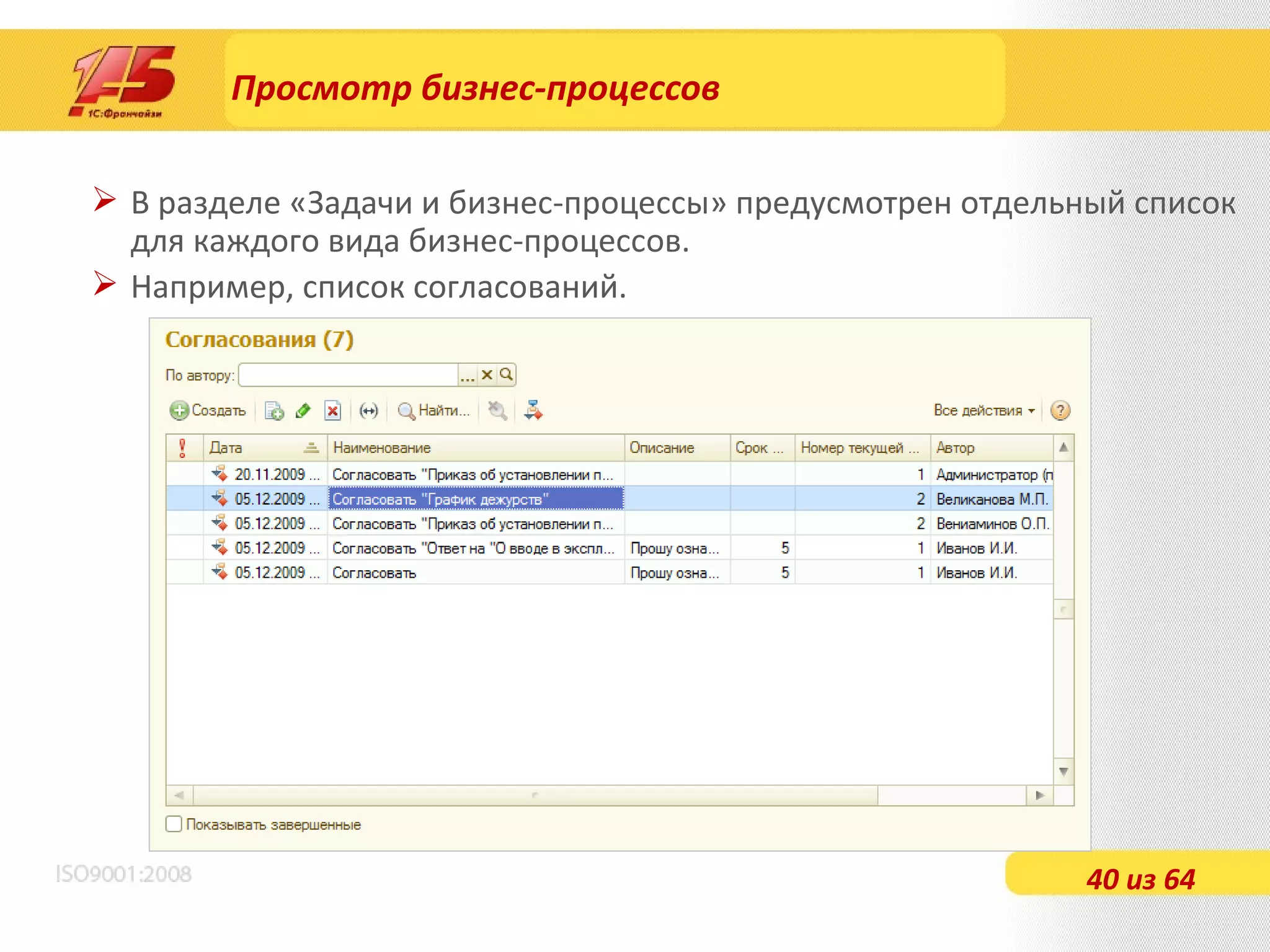Screen dimensions: 1270x952
Task: Click the По автору input field
Action: click(349, 375)
